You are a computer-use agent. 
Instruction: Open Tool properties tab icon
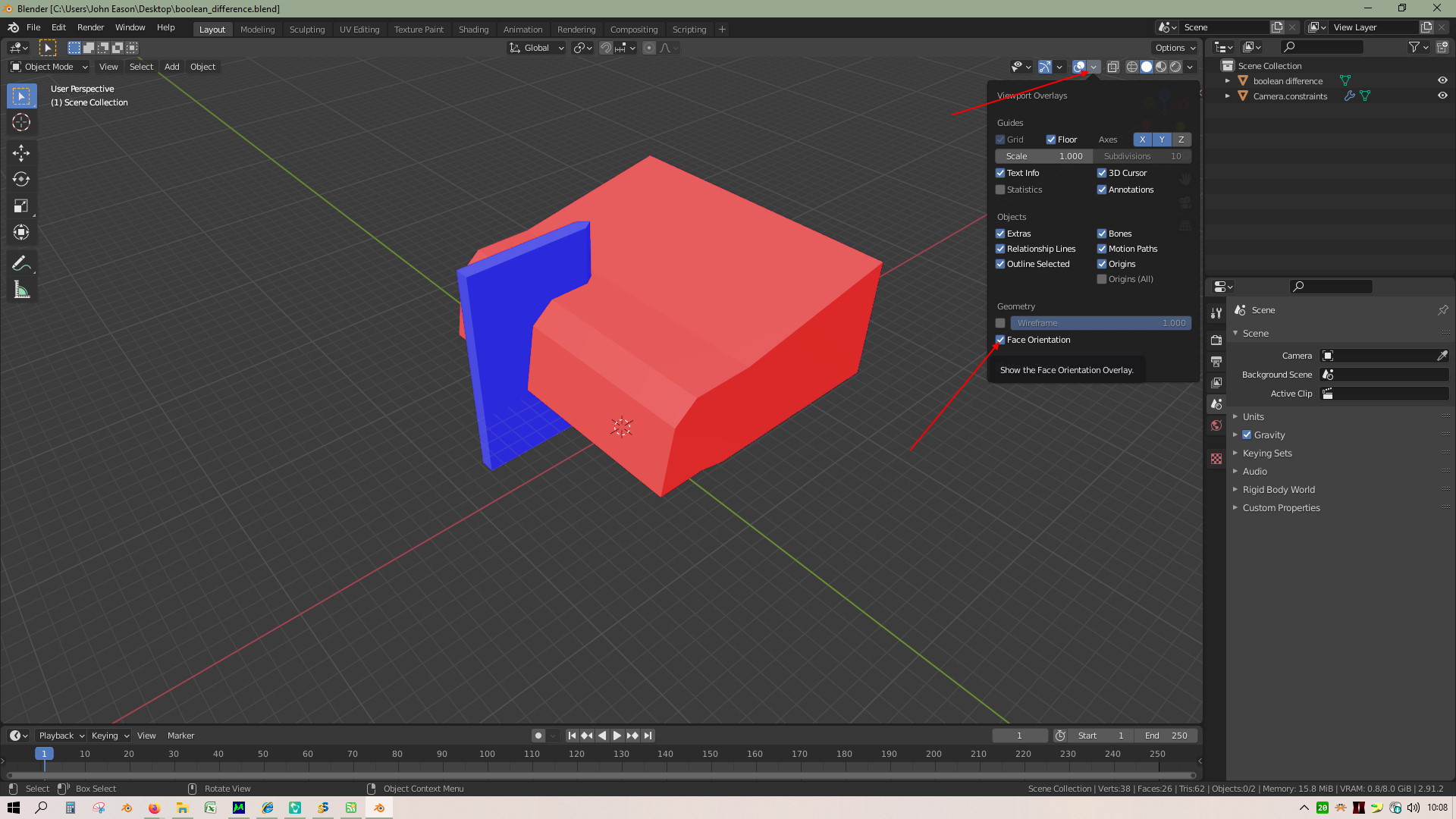point(1216,312)
